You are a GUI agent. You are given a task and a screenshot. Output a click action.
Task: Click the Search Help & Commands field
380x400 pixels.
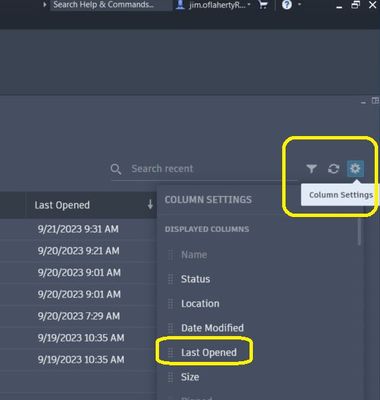(x=111, y=5)
